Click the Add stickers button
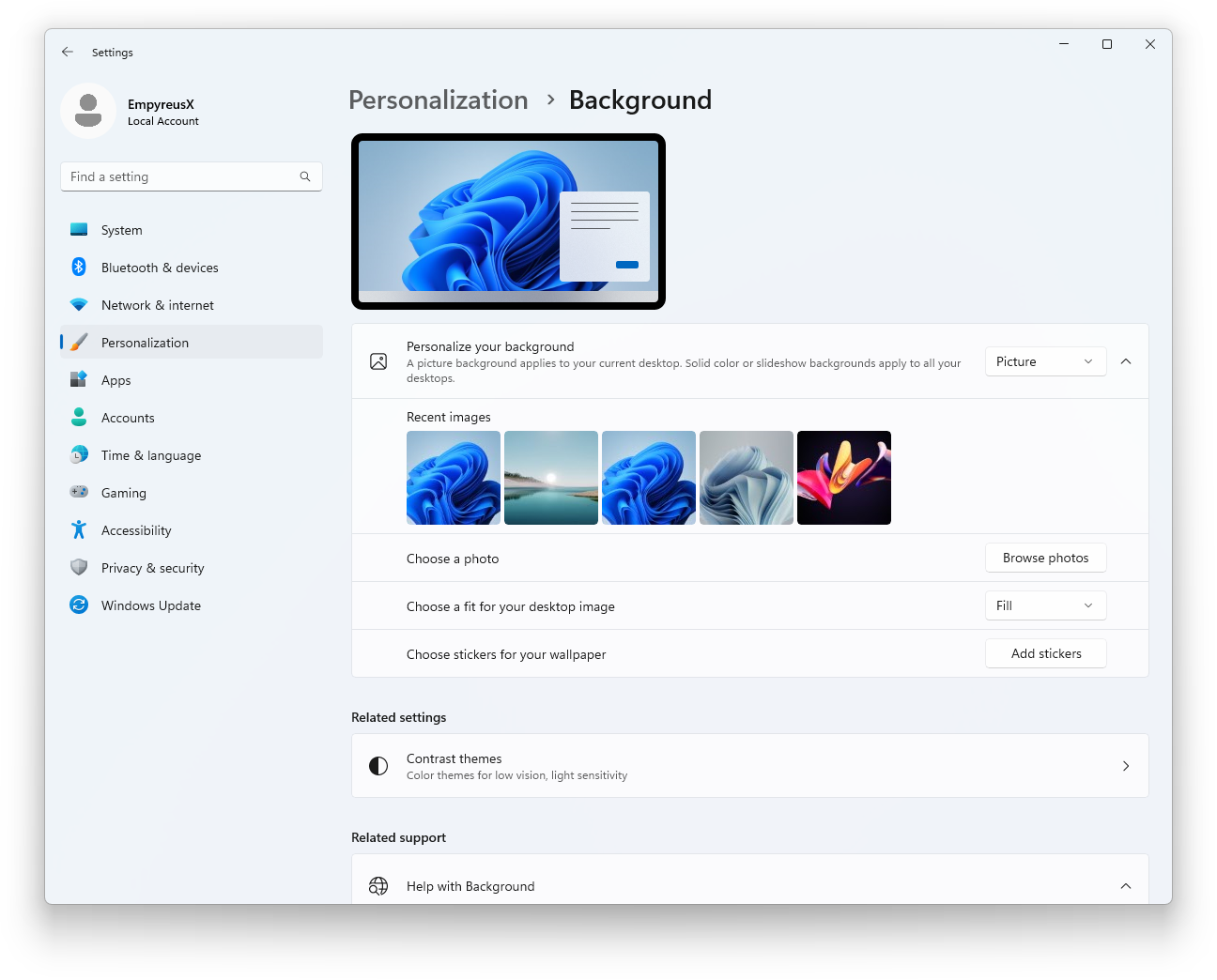This screenshot has width=1217, height=980. pos(1045,653)
